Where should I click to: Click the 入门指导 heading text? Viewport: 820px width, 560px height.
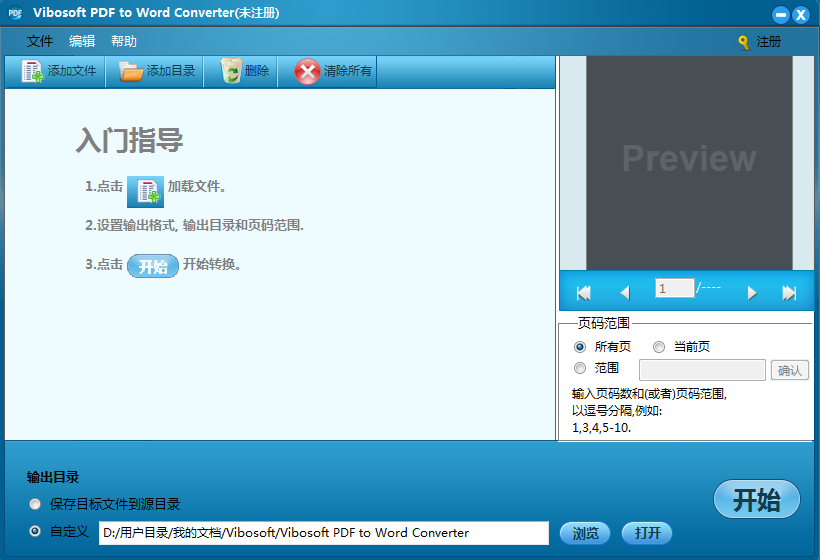(x=129, y=140)
